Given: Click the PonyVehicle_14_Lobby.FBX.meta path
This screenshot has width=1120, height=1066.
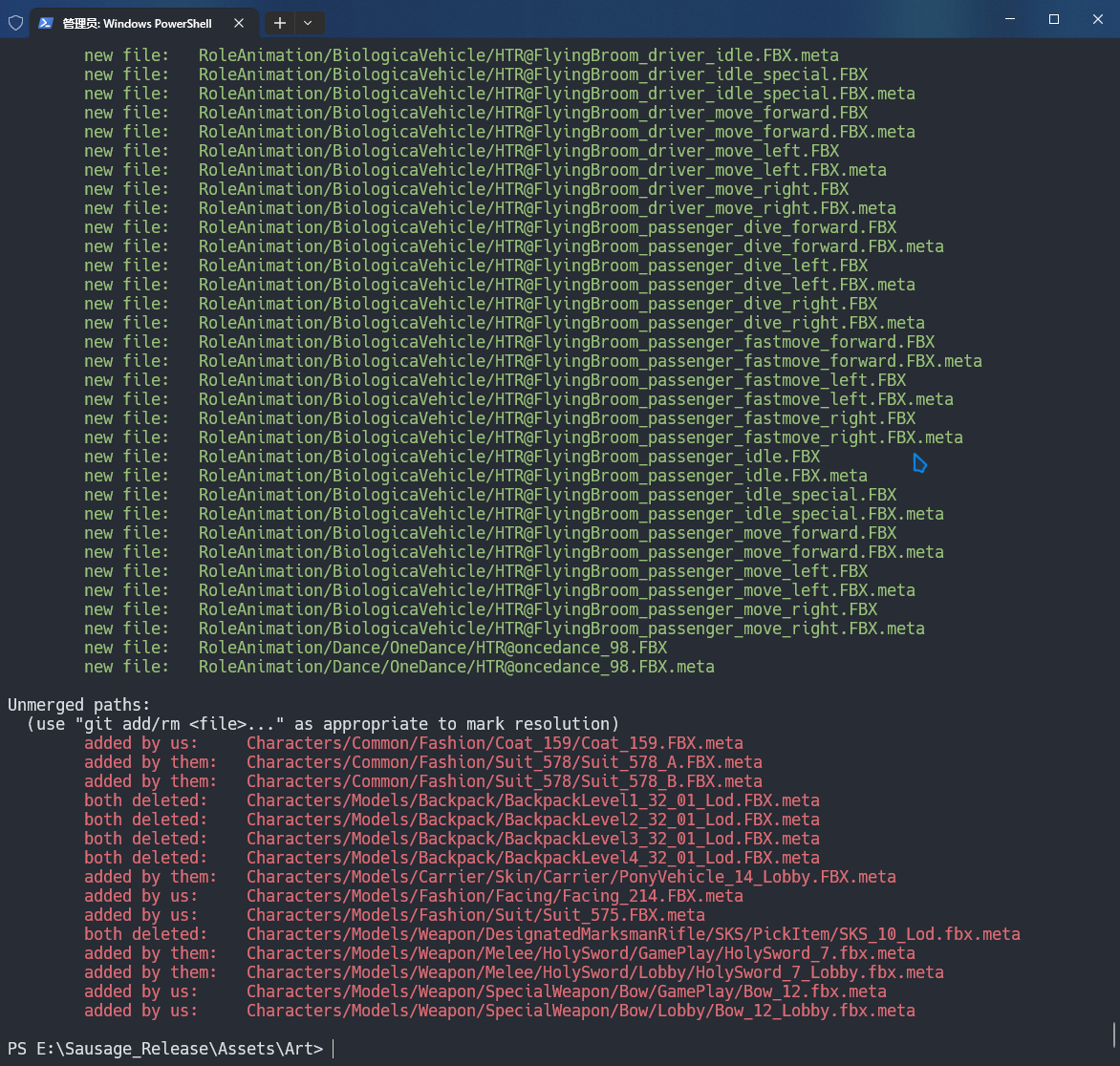Looking at the screenshot, I should pos(571,877).
